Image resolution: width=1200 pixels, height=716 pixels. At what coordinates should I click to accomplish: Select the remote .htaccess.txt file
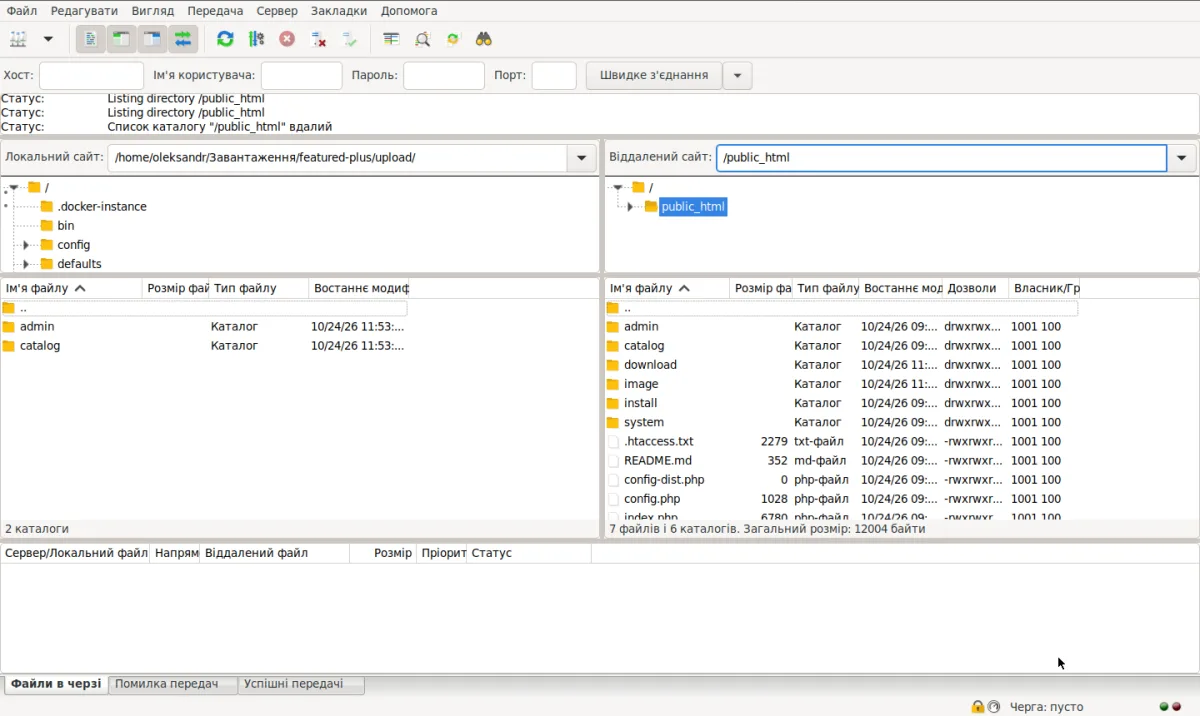tap(842, 441)
